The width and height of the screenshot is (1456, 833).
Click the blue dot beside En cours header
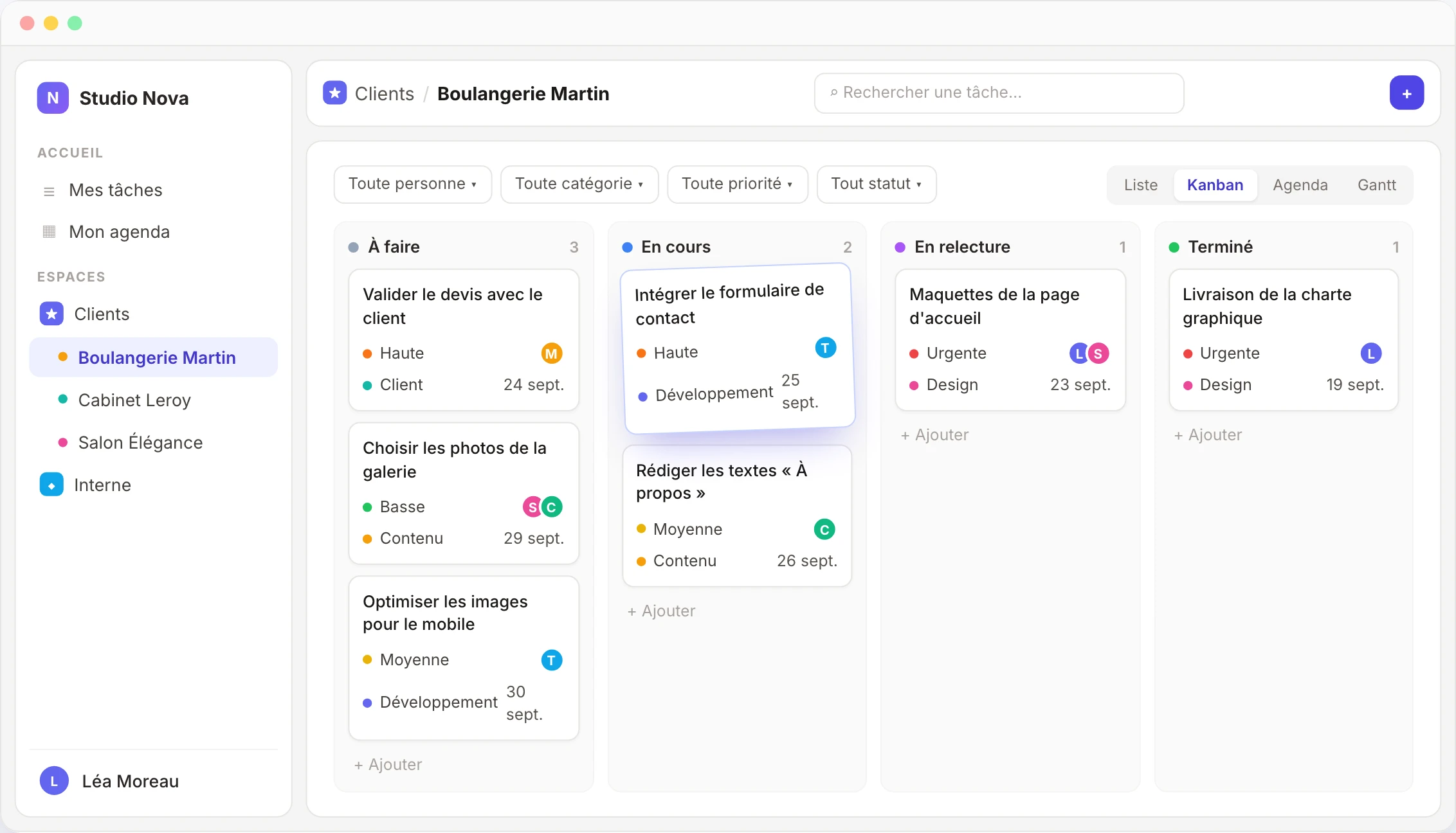coord(627,247)
